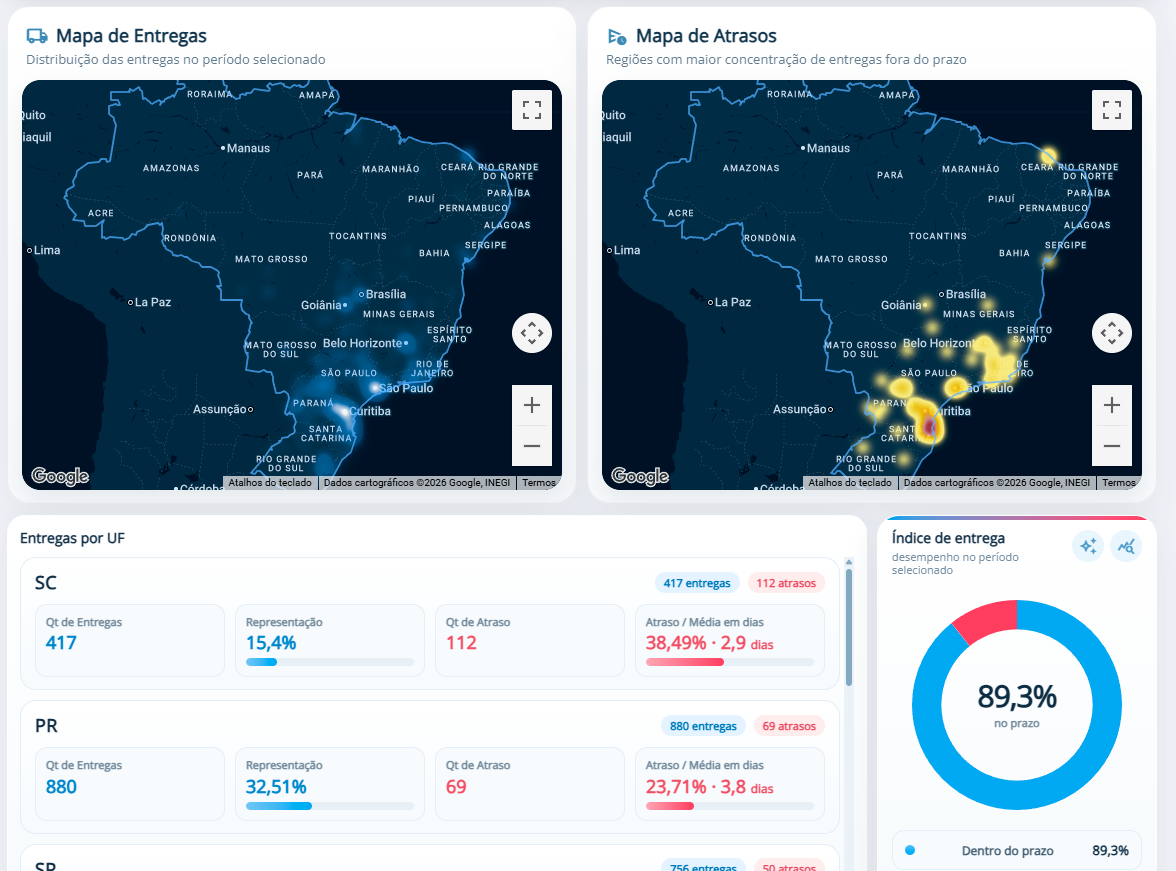The image size is (1176, 871).
Task: Click Belo Horizonte label on Entregas map
Action: click(363, 343)
